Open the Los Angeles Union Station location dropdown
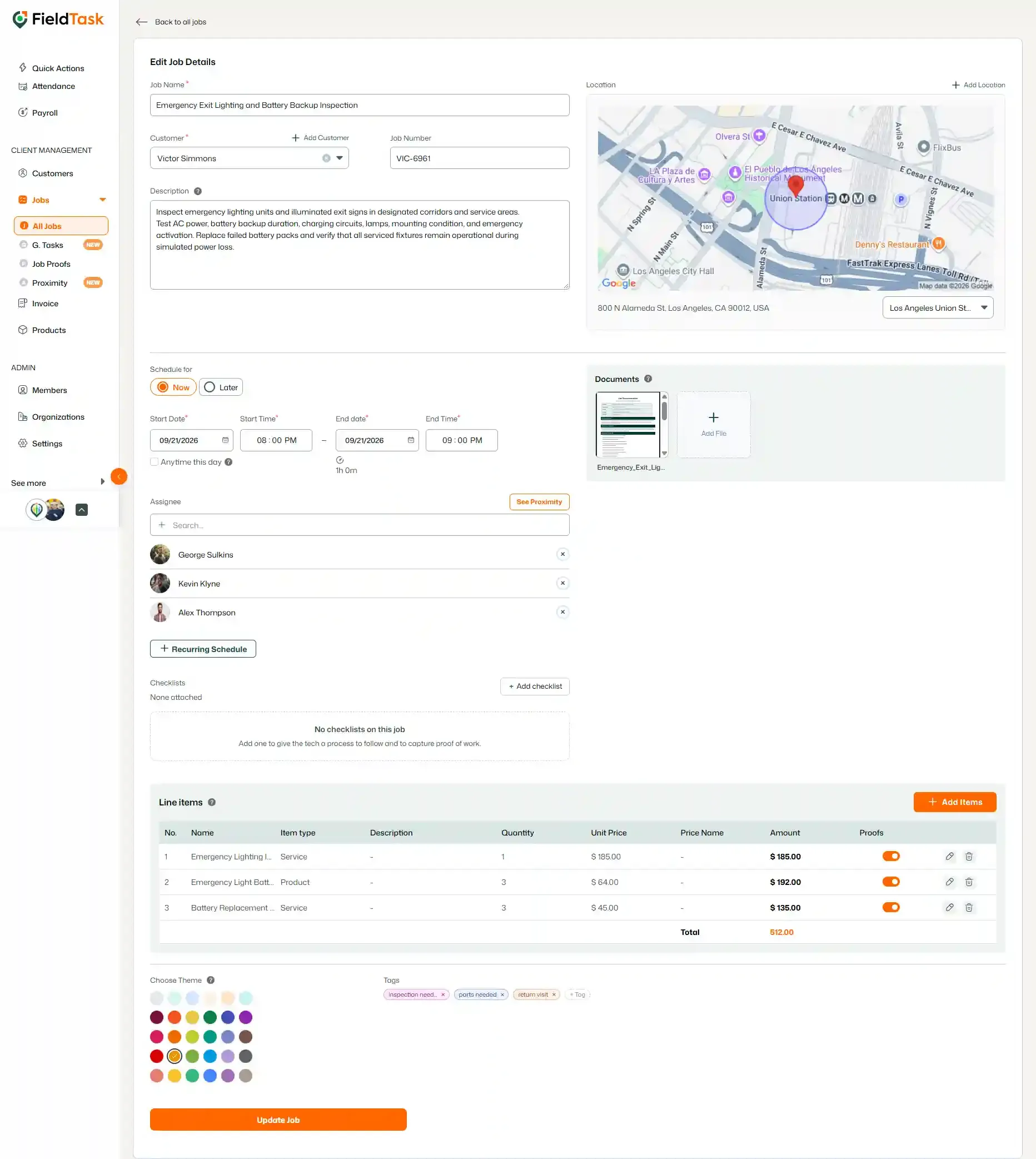This screenshot has width=1036, height=1159. coord(938,308)
